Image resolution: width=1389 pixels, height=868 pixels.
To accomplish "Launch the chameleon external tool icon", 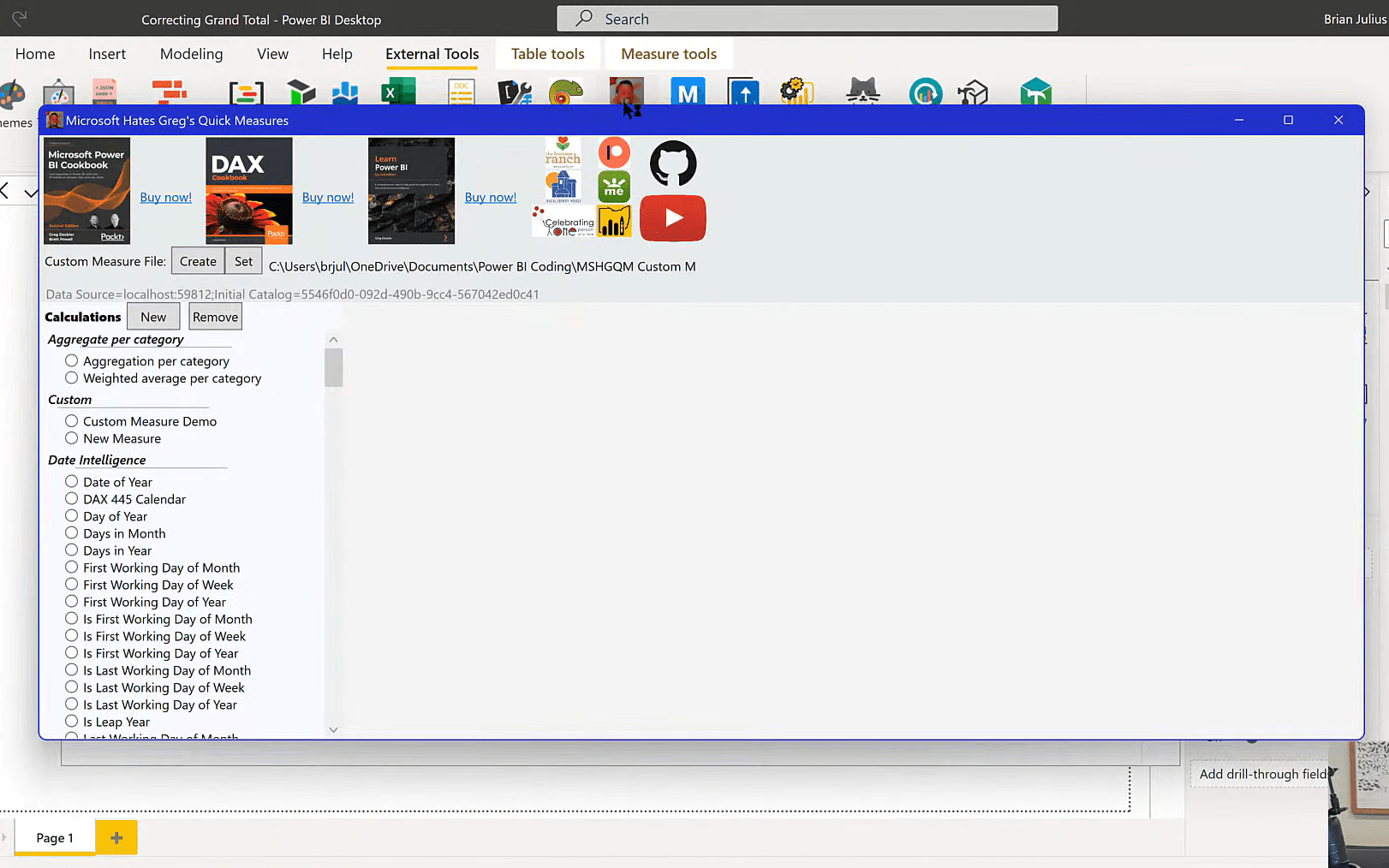I will point(565,92).
